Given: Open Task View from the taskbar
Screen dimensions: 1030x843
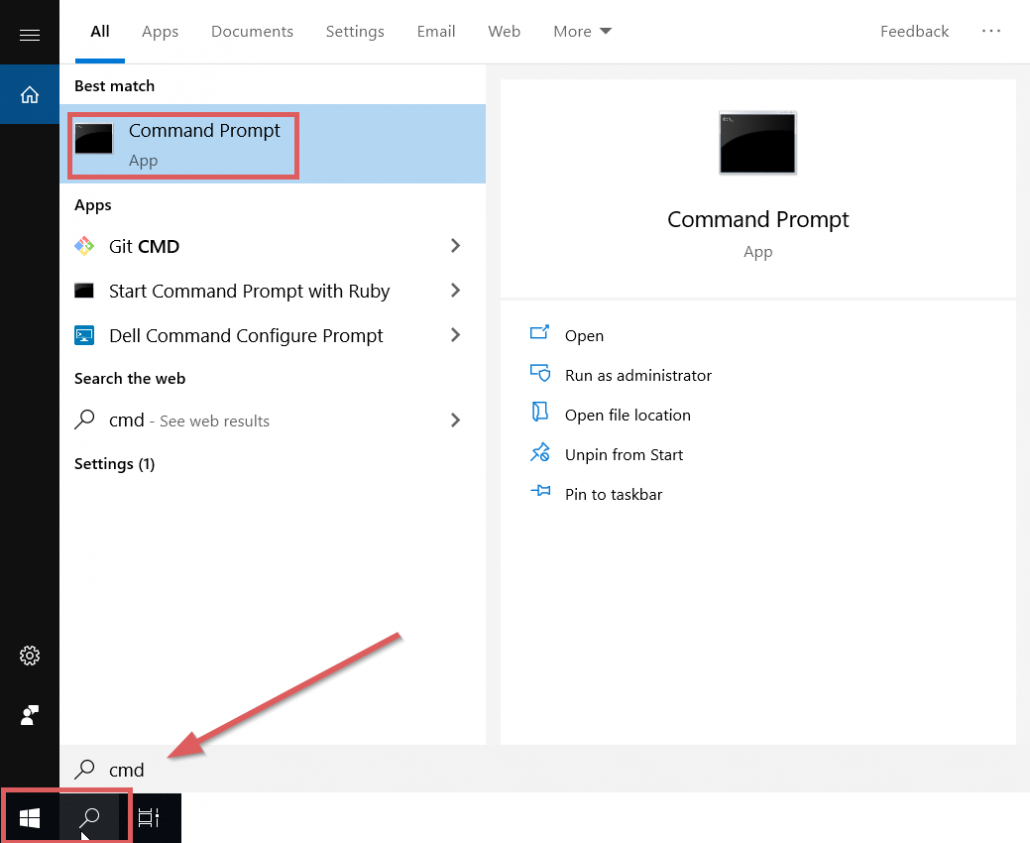Looking at the screenshot, I should 148,818.
